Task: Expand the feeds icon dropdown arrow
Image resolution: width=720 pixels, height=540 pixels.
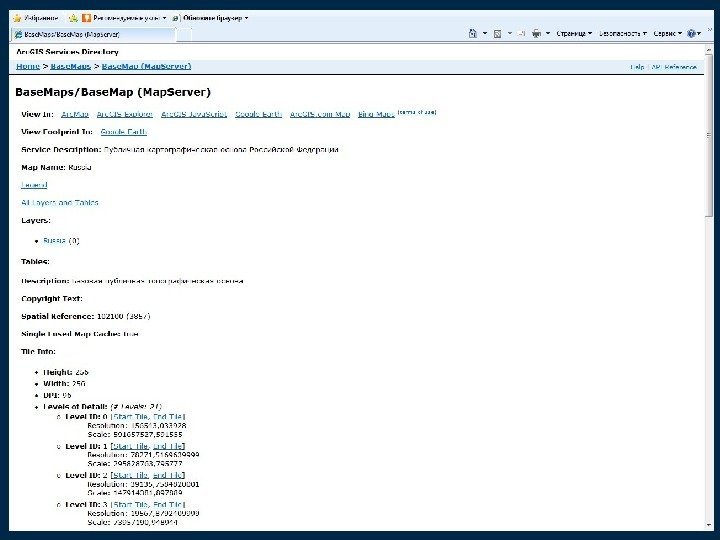Action: tap(510, 33)
